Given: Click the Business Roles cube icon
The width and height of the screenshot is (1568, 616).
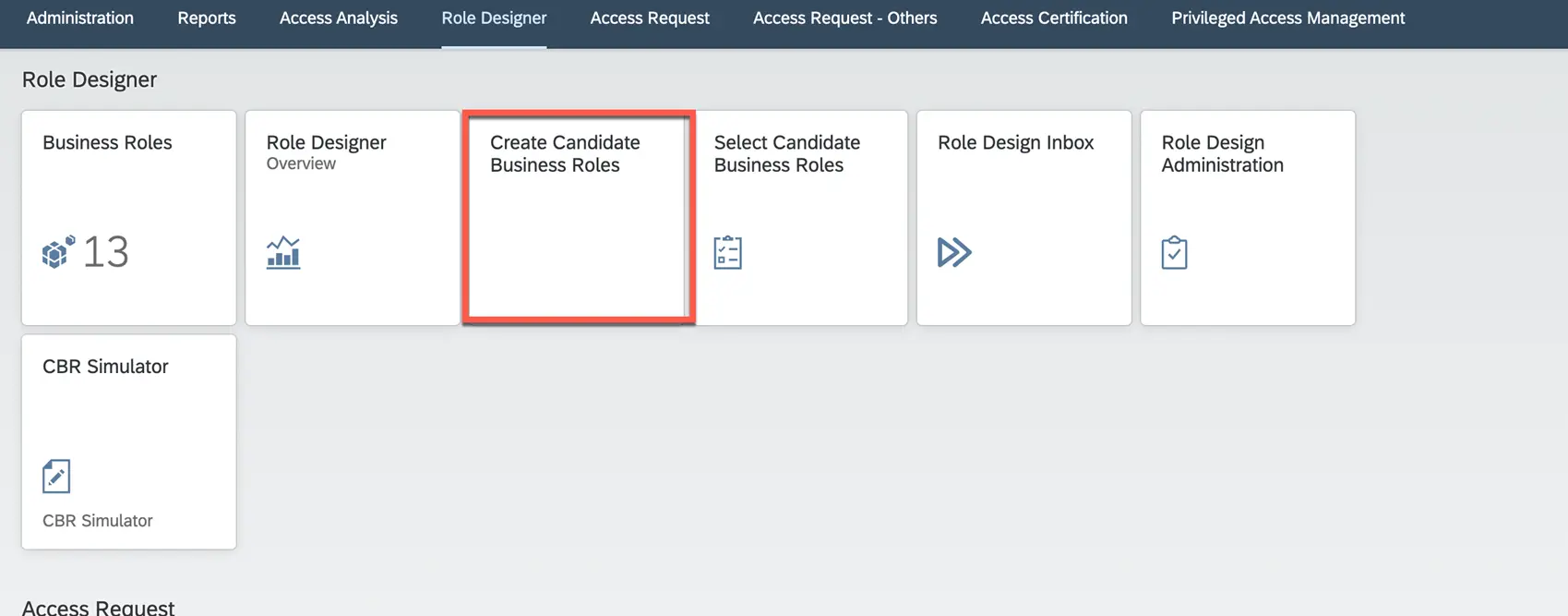Looking at the screenshot, I should pyautogui.click(x=58, y=252).
